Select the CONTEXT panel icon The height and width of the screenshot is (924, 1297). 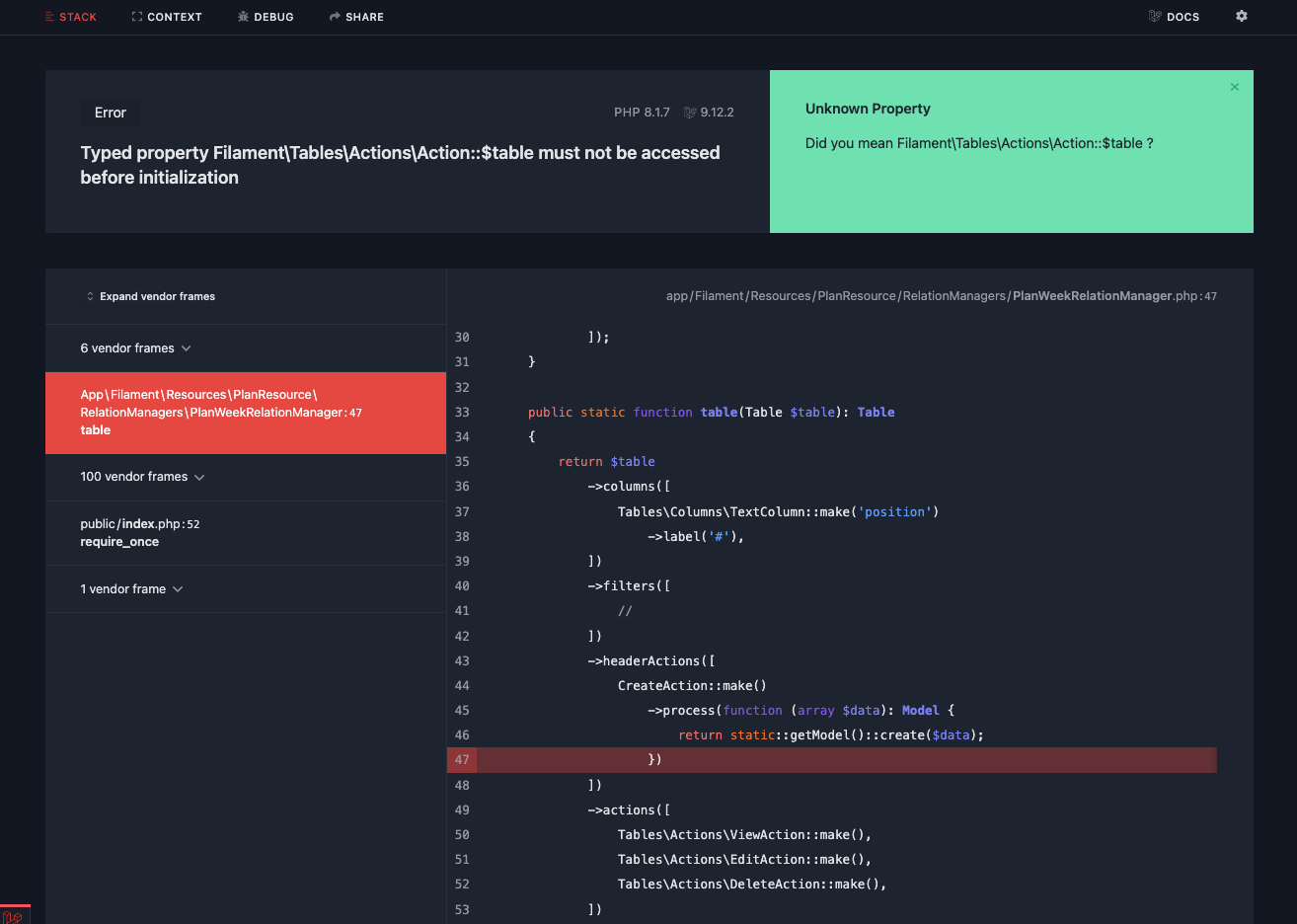coord(136,17)
